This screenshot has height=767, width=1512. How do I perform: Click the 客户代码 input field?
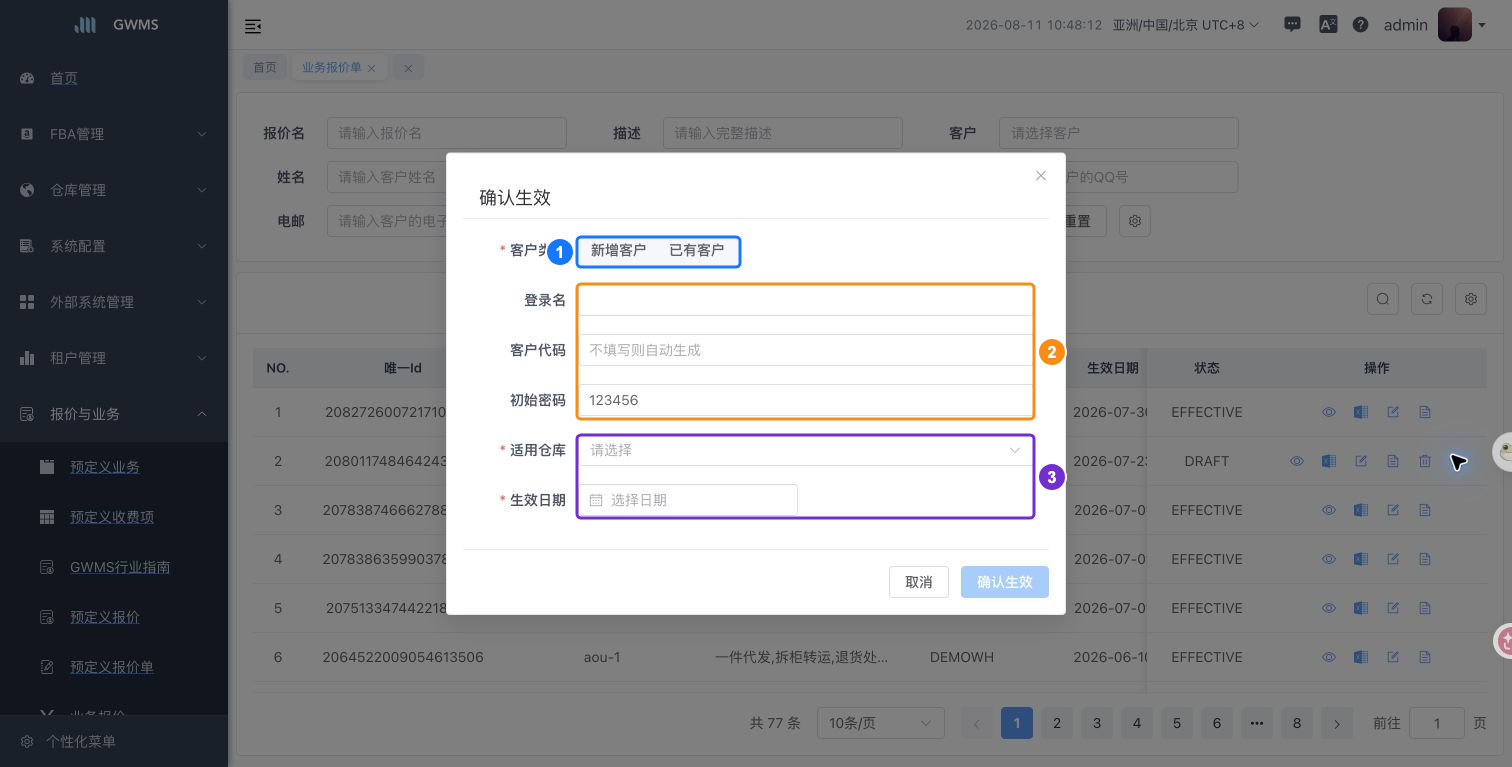point(805,350)
